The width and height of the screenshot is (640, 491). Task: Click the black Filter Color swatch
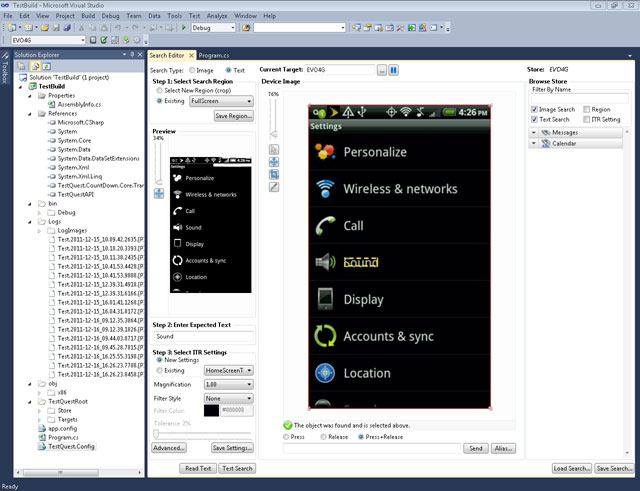pos(211,410)
